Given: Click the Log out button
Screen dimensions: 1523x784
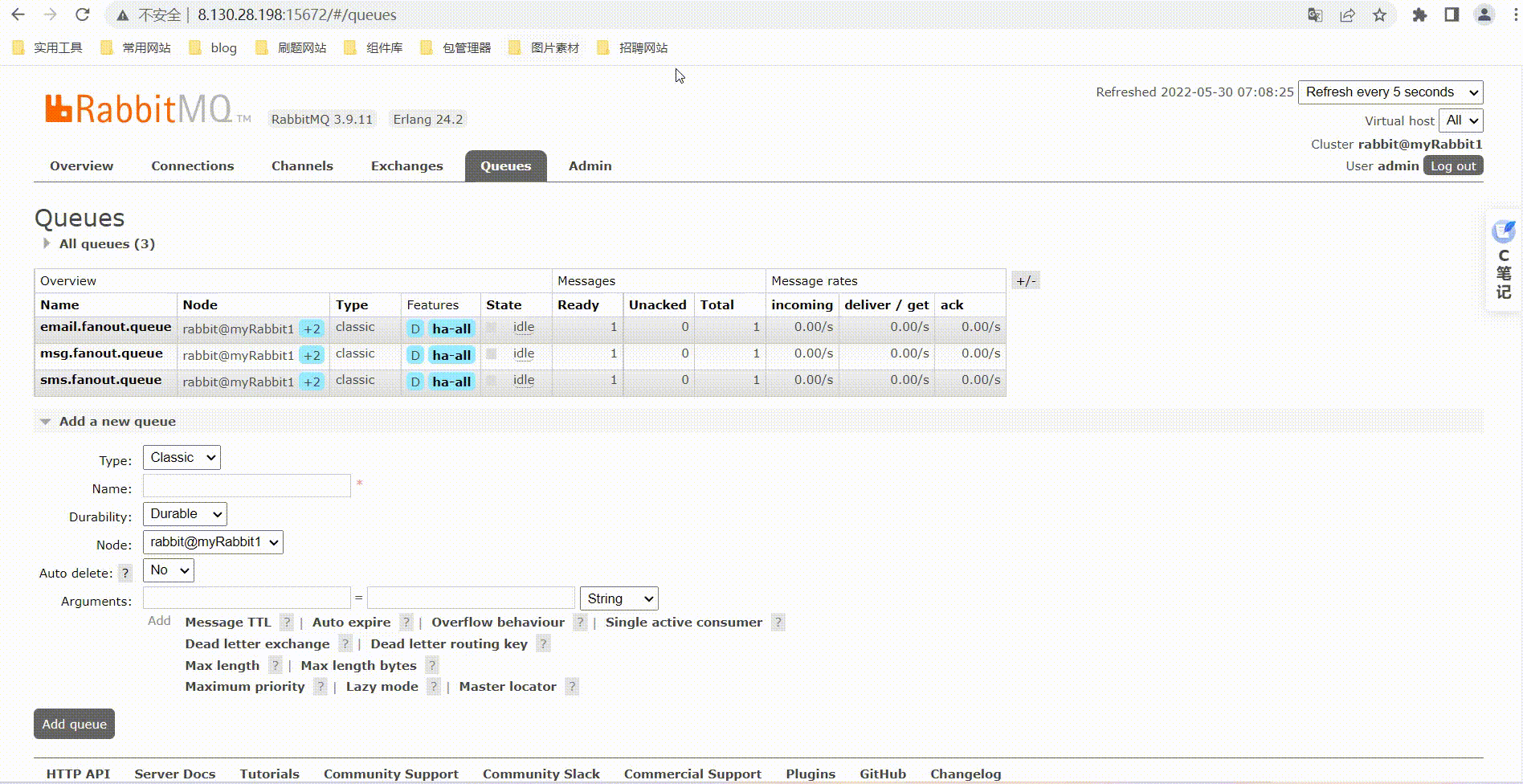Looking at the screenshot, I should point(1453,166).
